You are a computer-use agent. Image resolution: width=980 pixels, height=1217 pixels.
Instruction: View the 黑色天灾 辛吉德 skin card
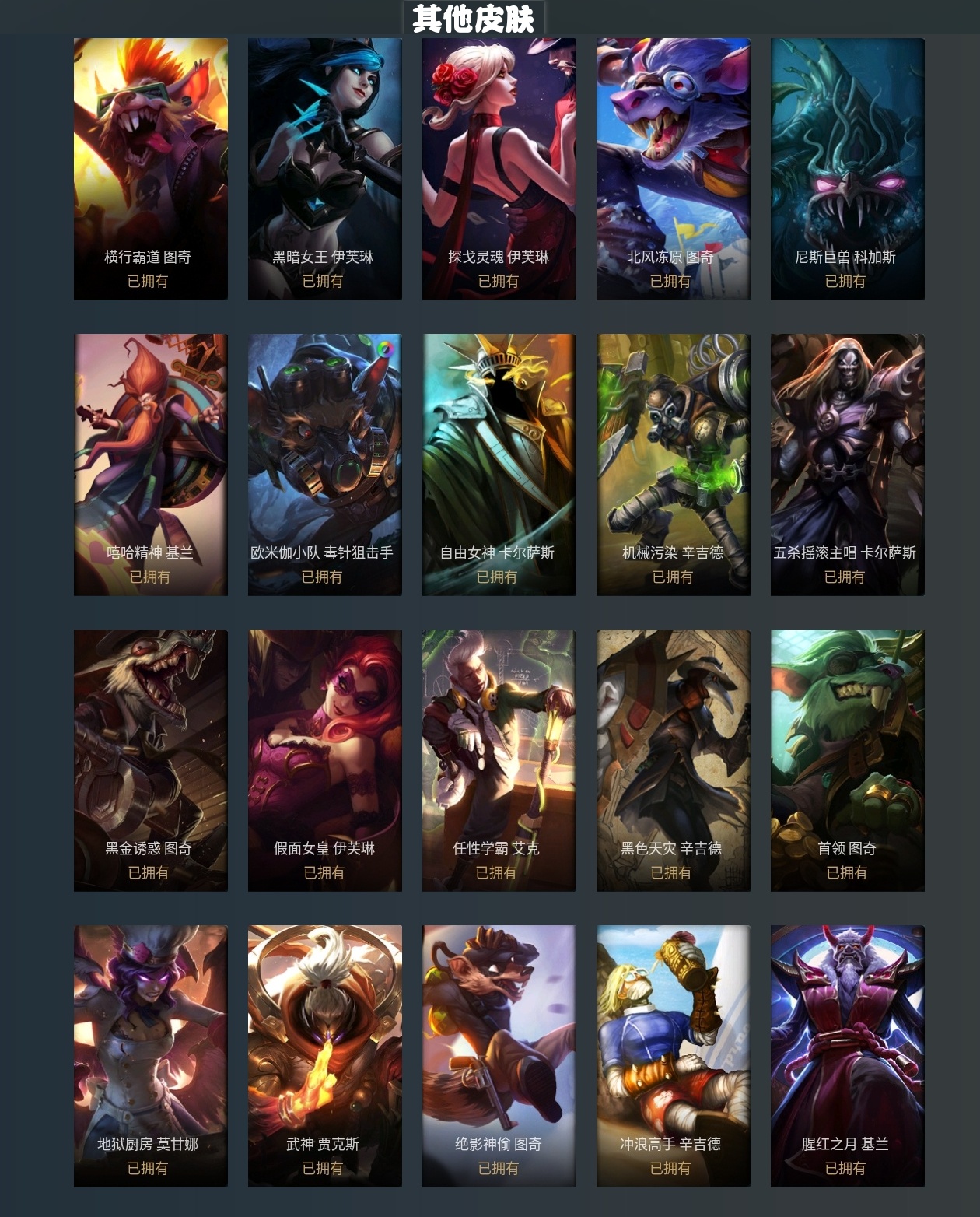[x=674, y=760]
